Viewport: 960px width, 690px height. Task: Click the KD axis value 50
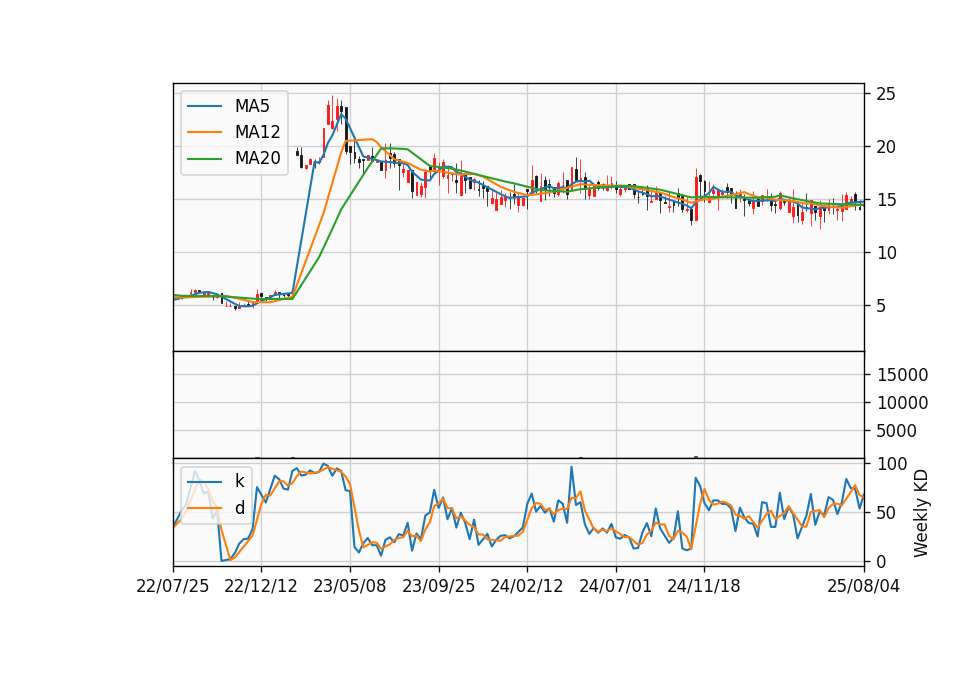pos(886,513)
